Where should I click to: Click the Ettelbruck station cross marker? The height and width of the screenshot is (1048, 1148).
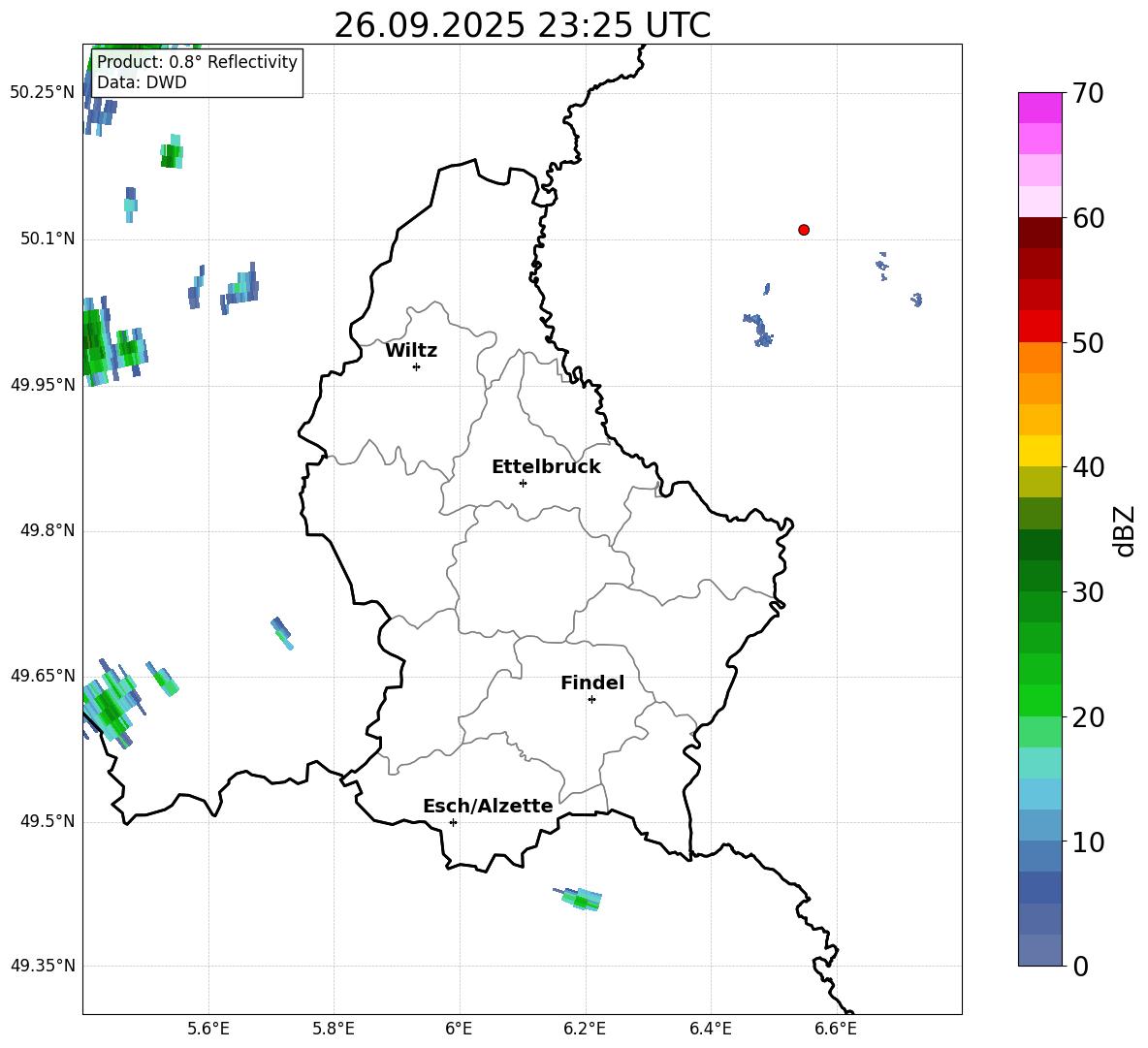click(x=523, y=483)
